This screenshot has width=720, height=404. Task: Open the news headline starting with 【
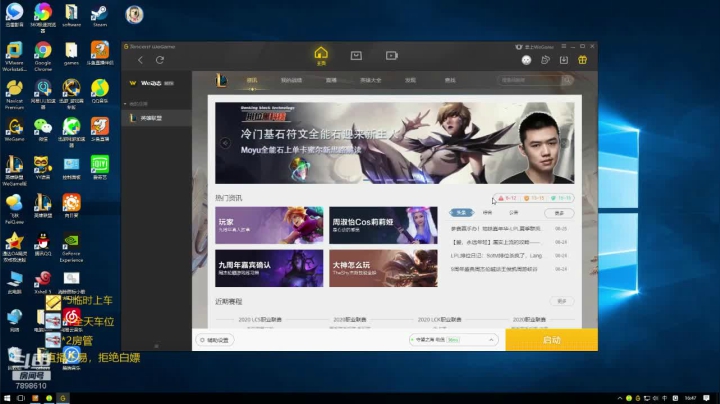click(x=495, y=242)
